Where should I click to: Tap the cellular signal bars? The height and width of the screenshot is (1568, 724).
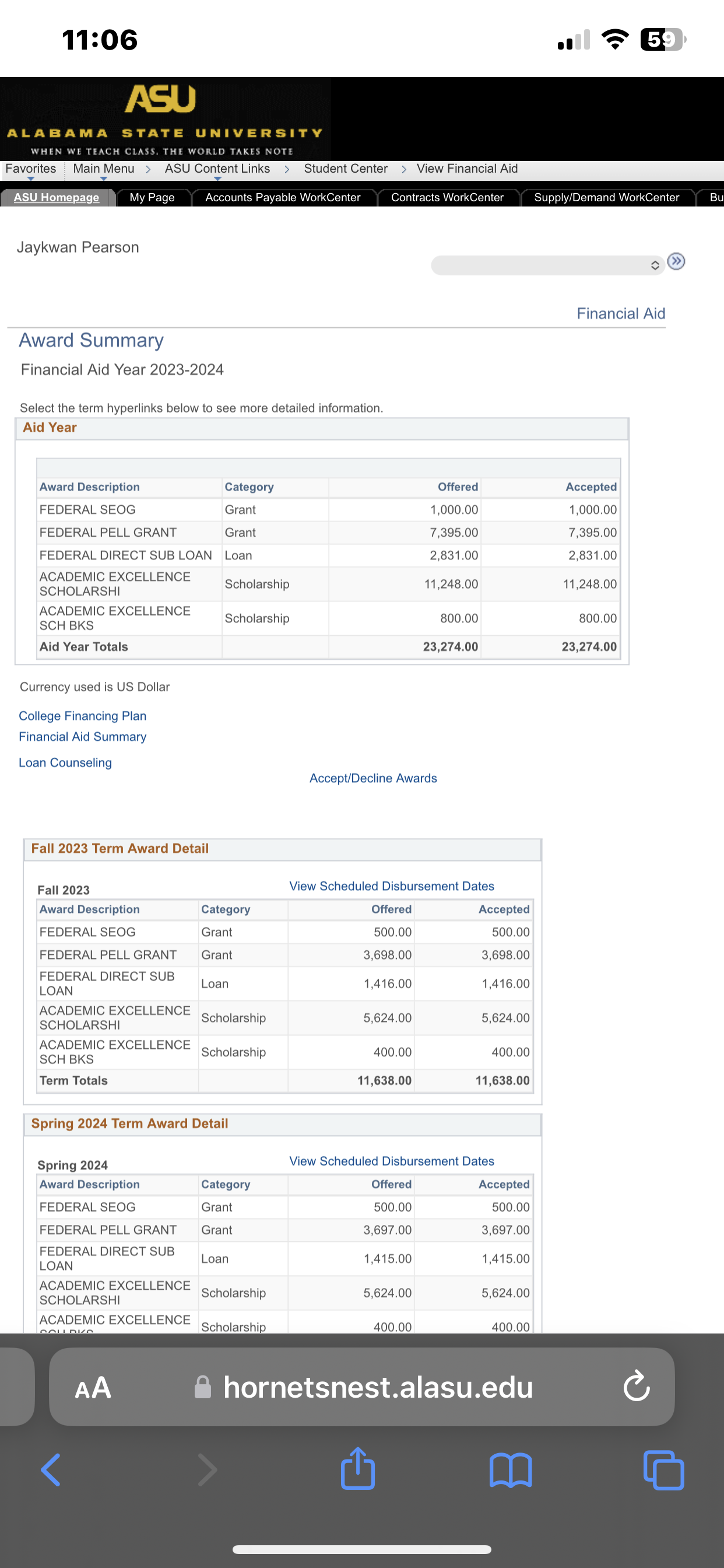[574, 40]
